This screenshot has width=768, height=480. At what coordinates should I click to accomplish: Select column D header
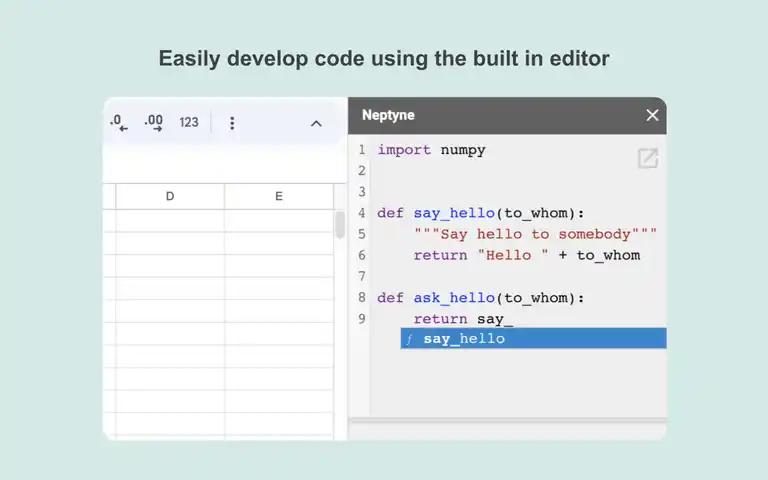coord(170,196)
